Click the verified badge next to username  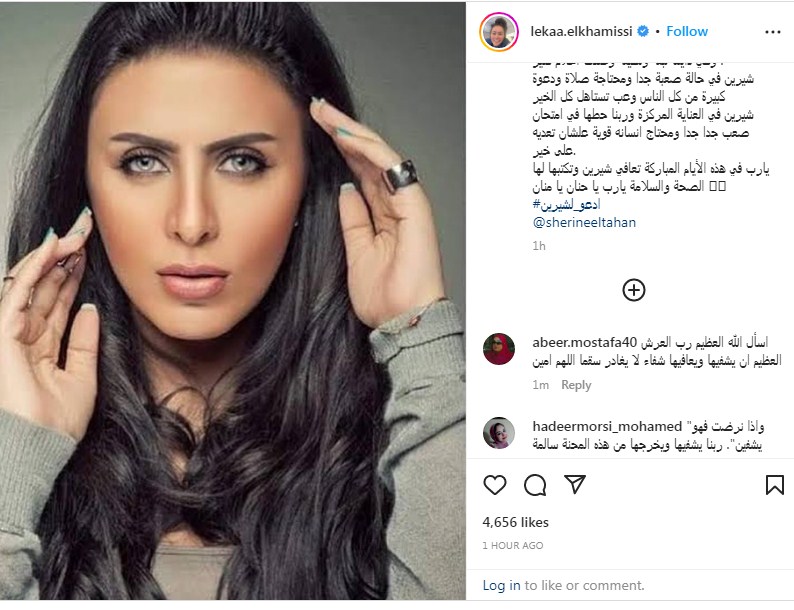click(643, 31)
